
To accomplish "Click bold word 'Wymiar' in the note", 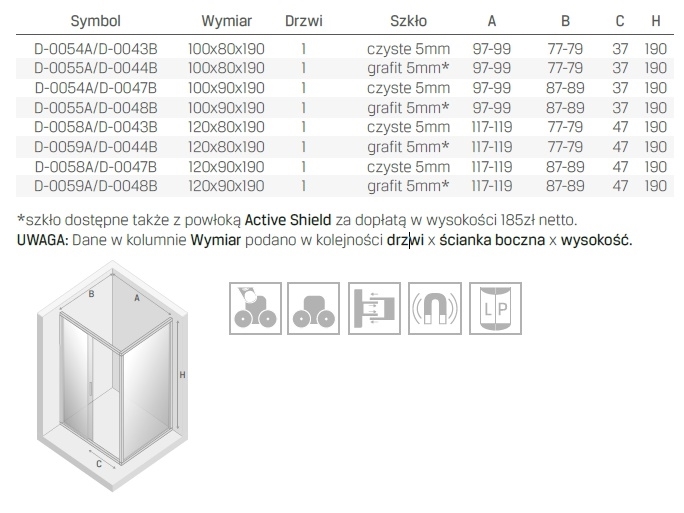I will pos(215,240).
